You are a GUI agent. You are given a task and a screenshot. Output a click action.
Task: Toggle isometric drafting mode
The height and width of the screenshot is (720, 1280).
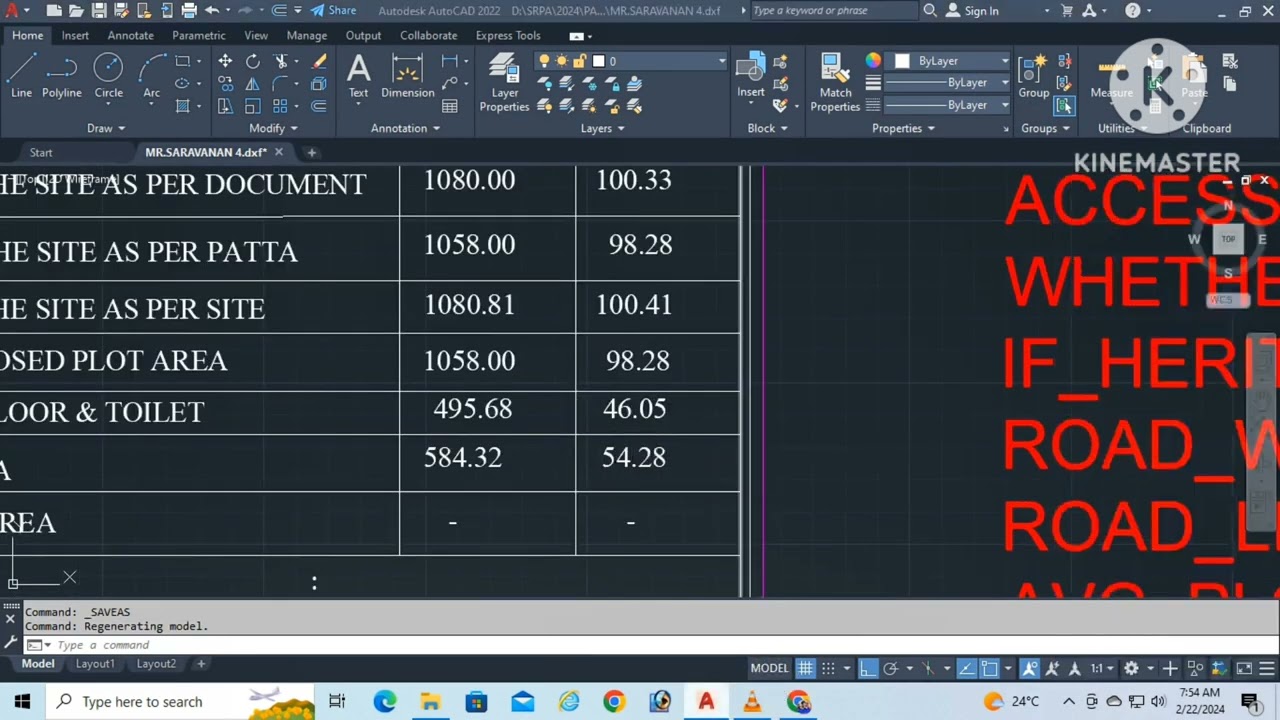[928, 668]
